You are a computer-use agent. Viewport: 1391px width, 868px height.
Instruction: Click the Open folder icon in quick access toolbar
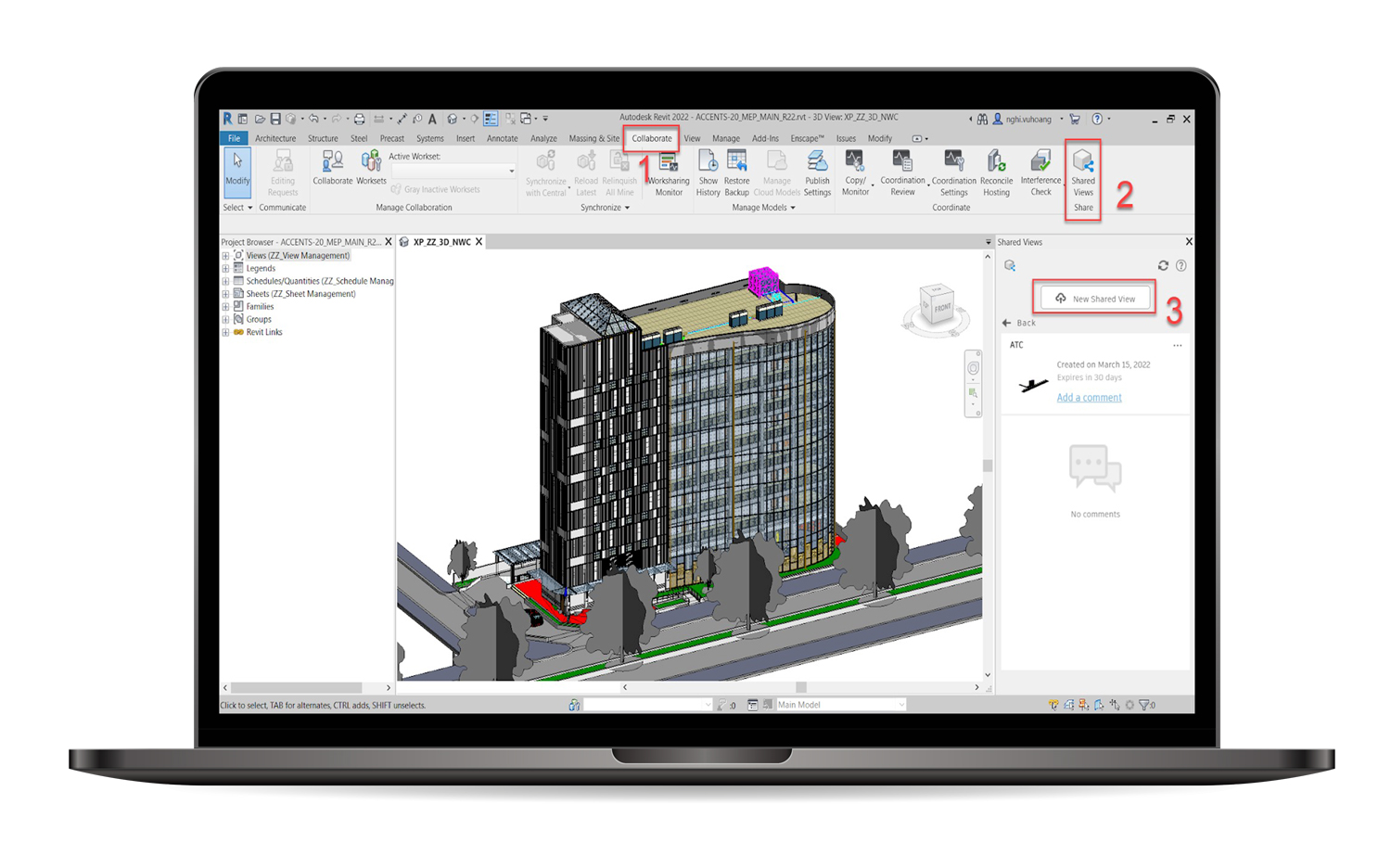point(260,119)
